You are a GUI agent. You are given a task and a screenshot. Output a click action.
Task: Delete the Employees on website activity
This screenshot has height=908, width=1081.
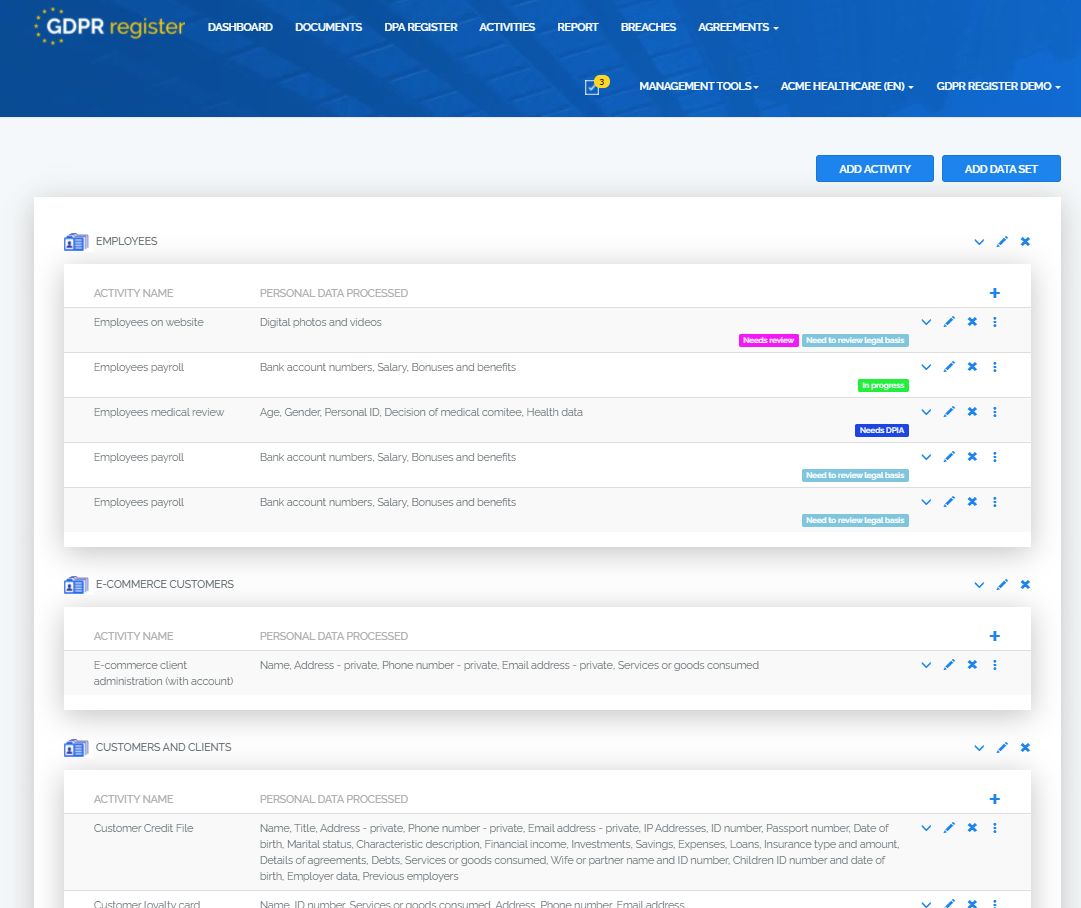971,322
